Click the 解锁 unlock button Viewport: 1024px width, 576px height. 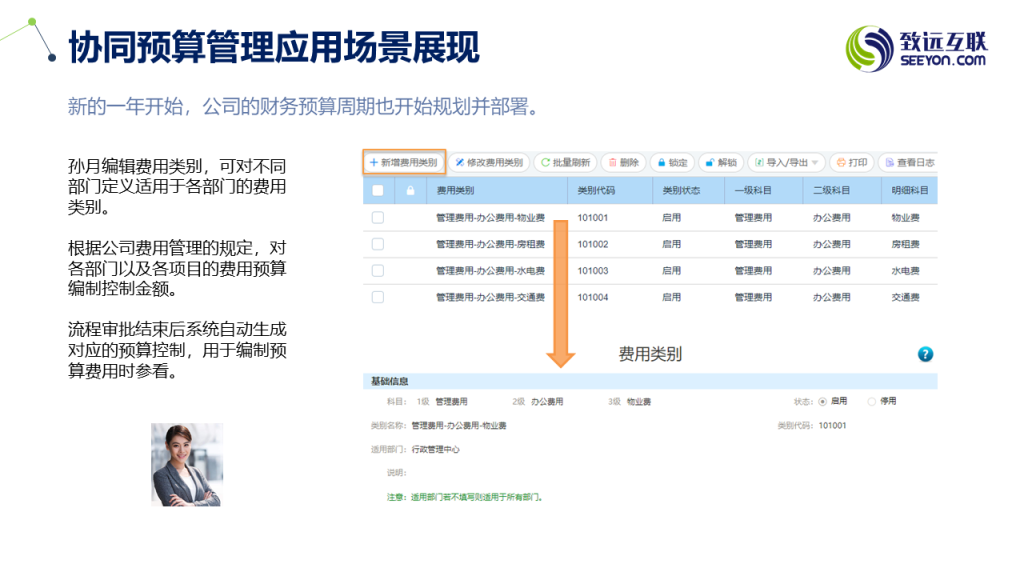click(x=720, y=162)
